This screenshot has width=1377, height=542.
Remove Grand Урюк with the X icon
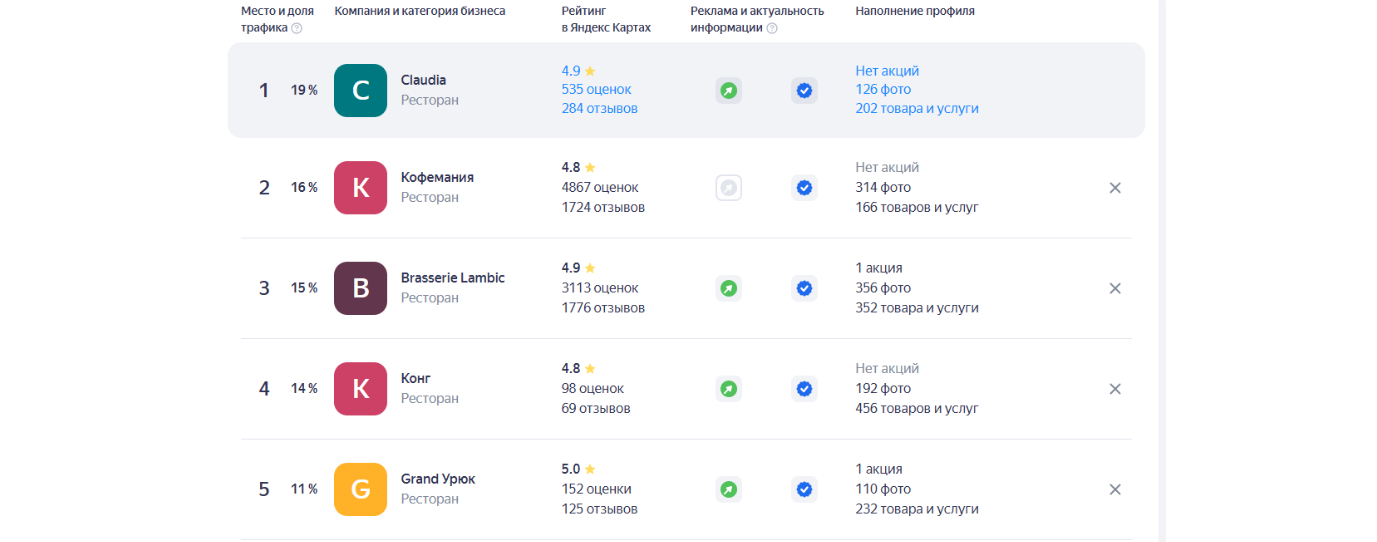point(1115,490)
